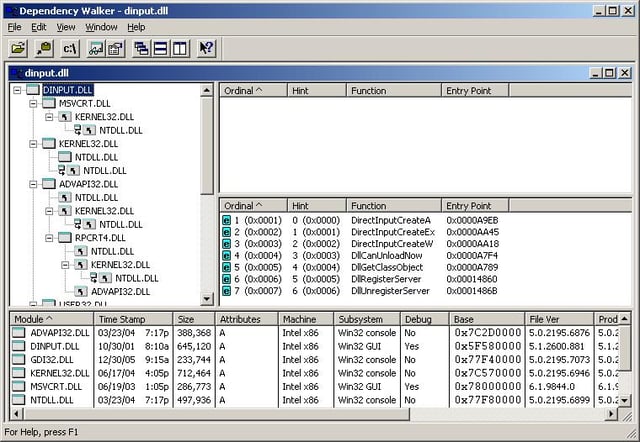Click the export icon beside DirectInputCreateEx

click(226, 232)
